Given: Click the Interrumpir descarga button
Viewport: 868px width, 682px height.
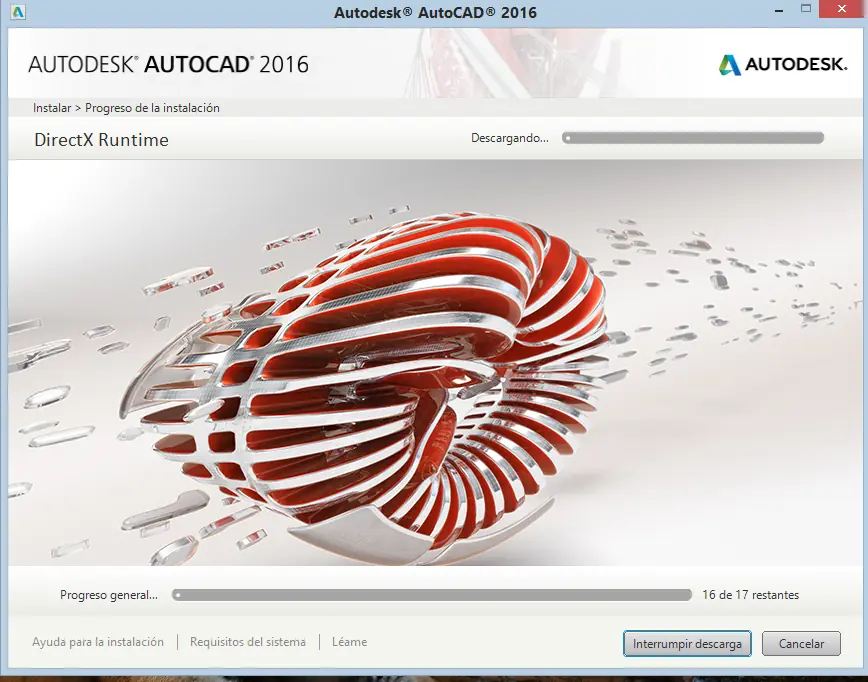Looking at the screenshot, I should click(687, 644).
